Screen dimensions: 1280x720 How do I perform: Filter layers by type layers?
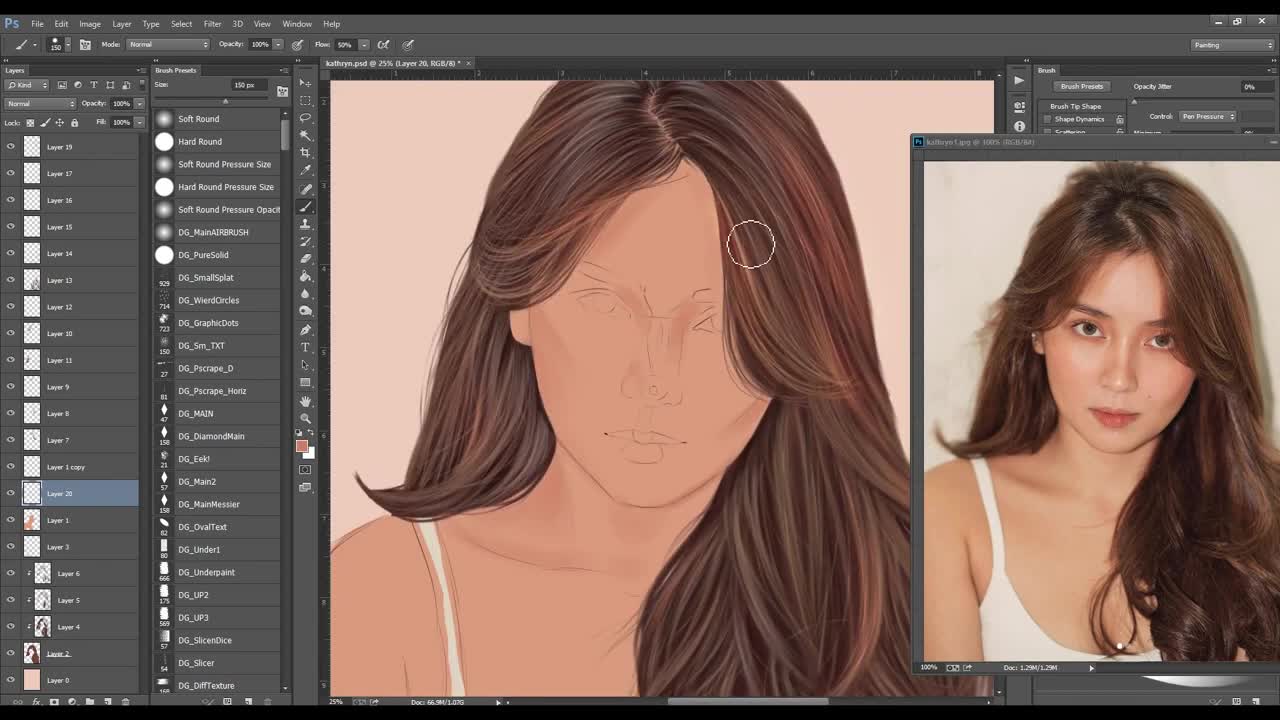point(94,85)
